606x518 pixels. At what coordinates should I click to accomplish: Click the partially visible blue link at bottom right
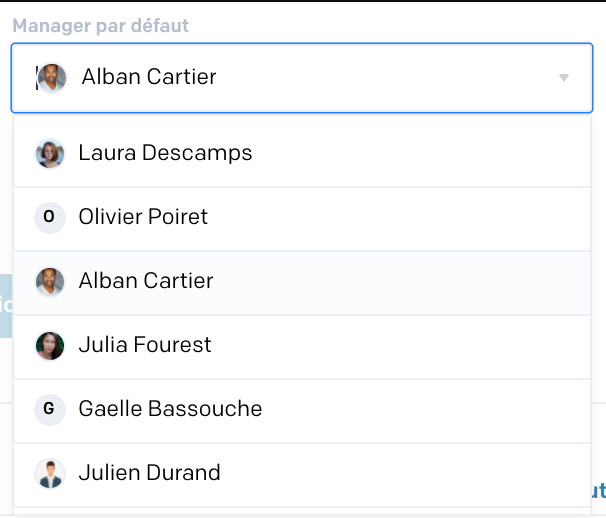point(598,491)
